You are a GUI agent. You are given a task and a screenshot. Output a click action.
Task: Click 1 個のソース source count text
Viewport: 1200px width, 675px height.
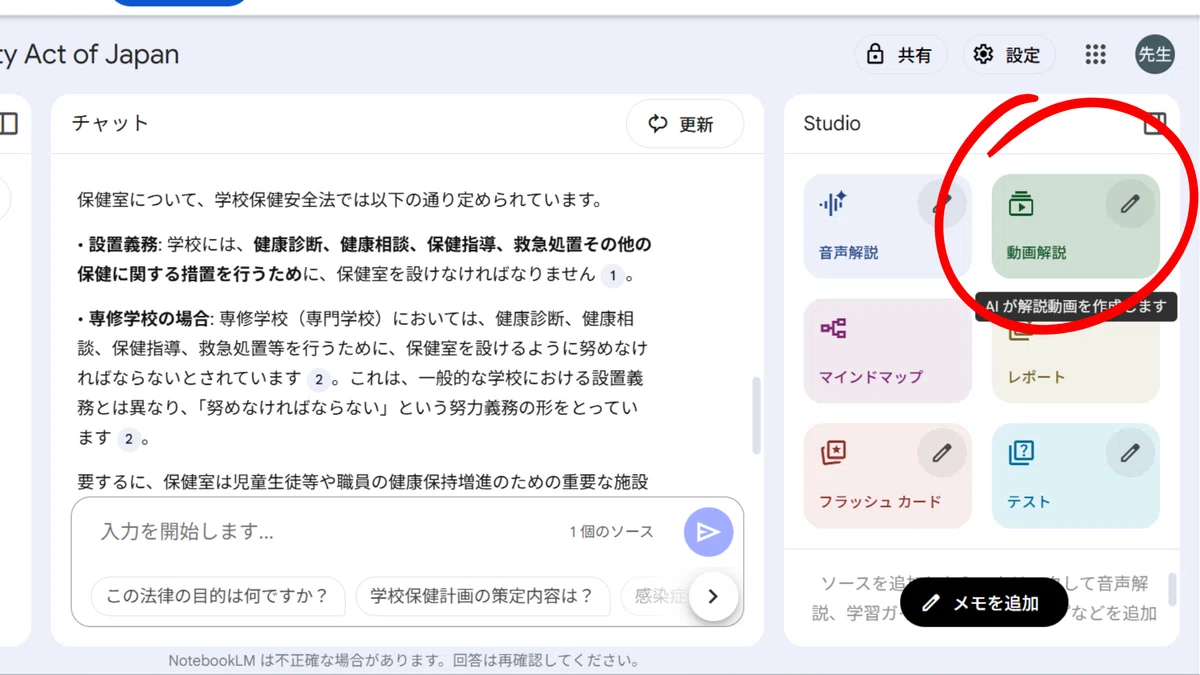pyautogui.click(x=611, y=532)
